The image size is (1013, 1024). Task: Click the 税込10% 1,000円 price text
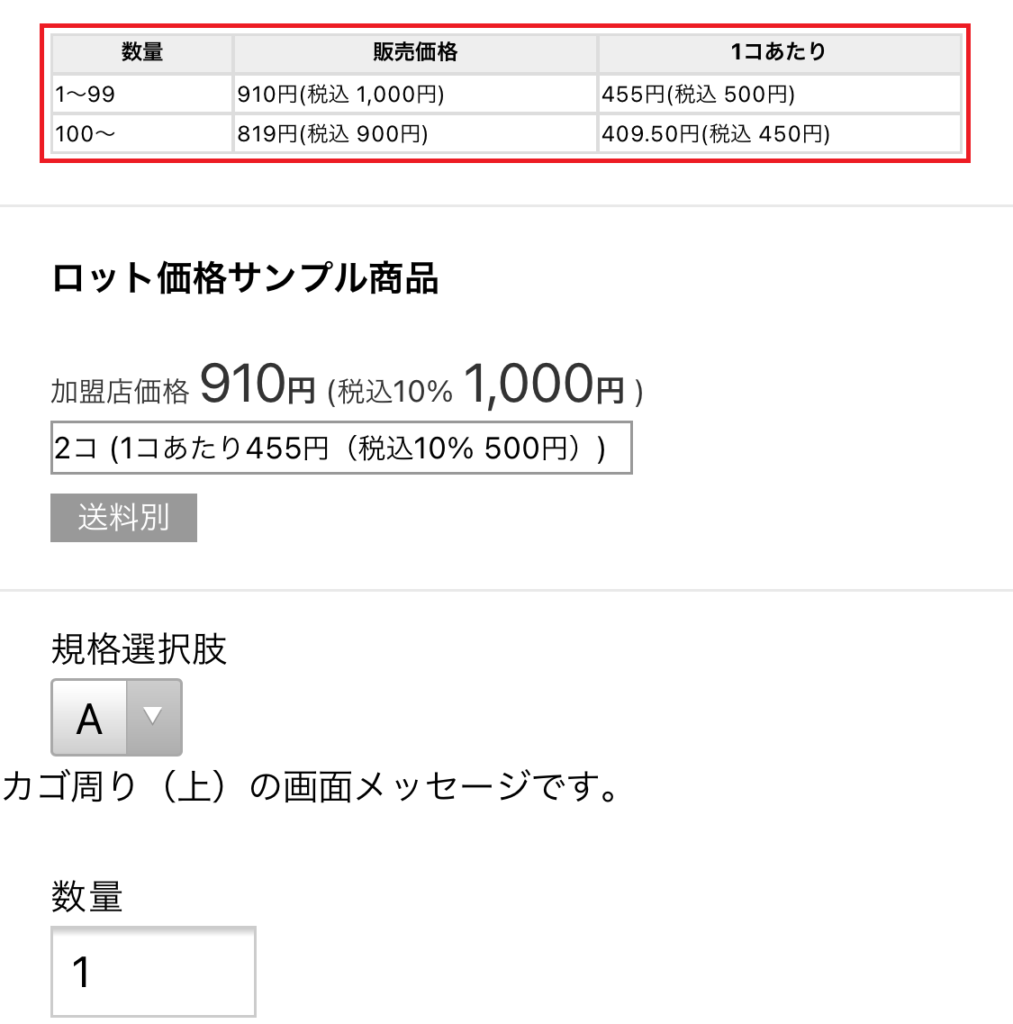pyautogui.click(x=485, y=386)
